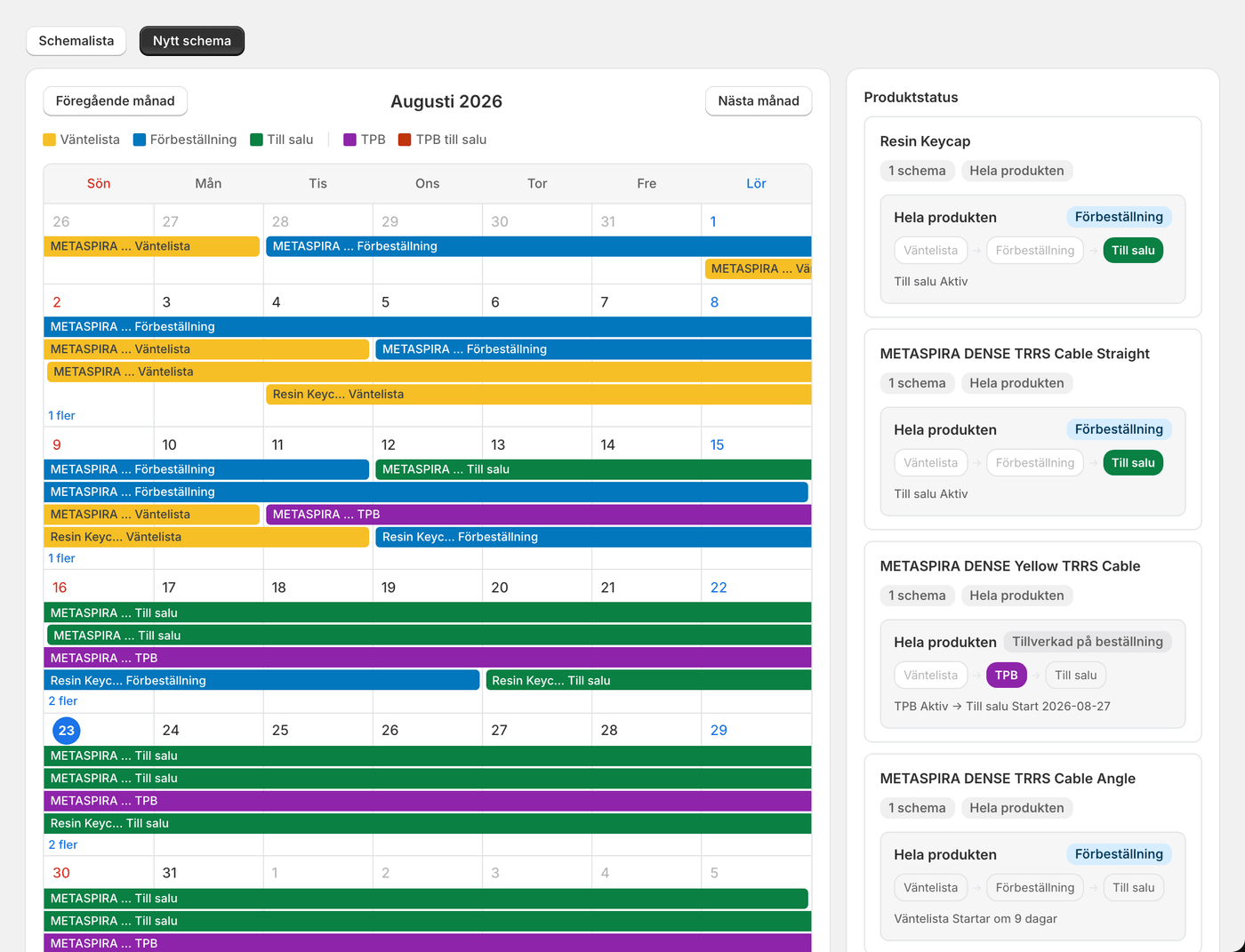Image resolution: width=1245 pixels, height=952 pixels.
Task: Open METASPIRA TPB event in August 23 week
Action: (428, 801)
